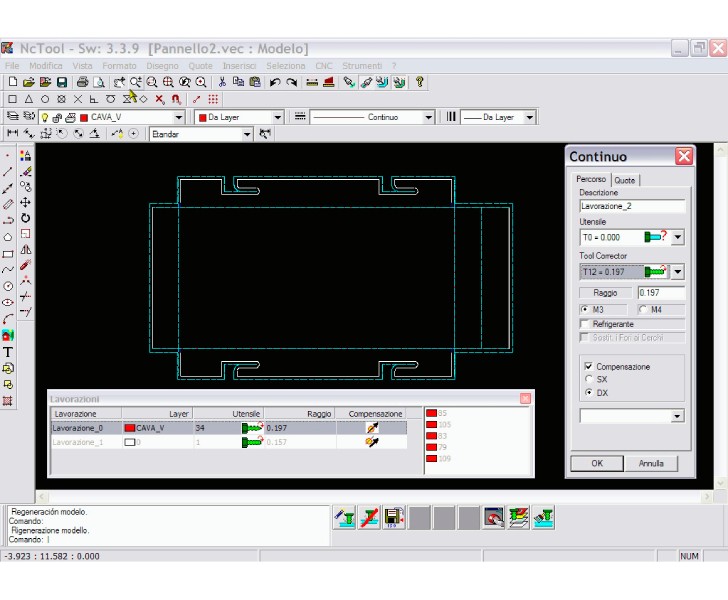Uncheck the Compensazione checkbox

588,367
